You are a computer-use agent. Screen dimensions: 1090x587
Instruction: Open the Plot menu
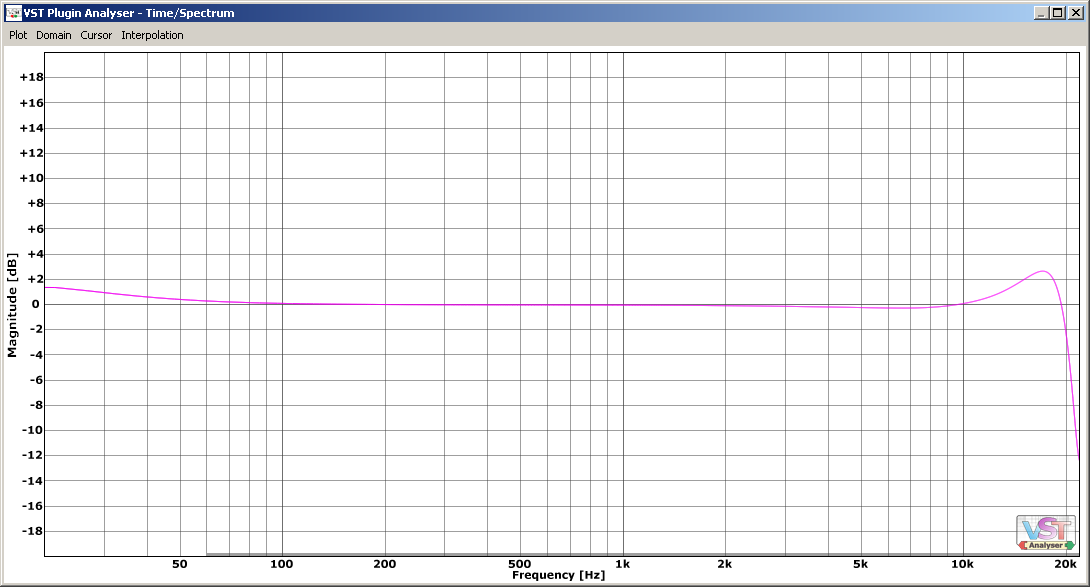point(18,35)
